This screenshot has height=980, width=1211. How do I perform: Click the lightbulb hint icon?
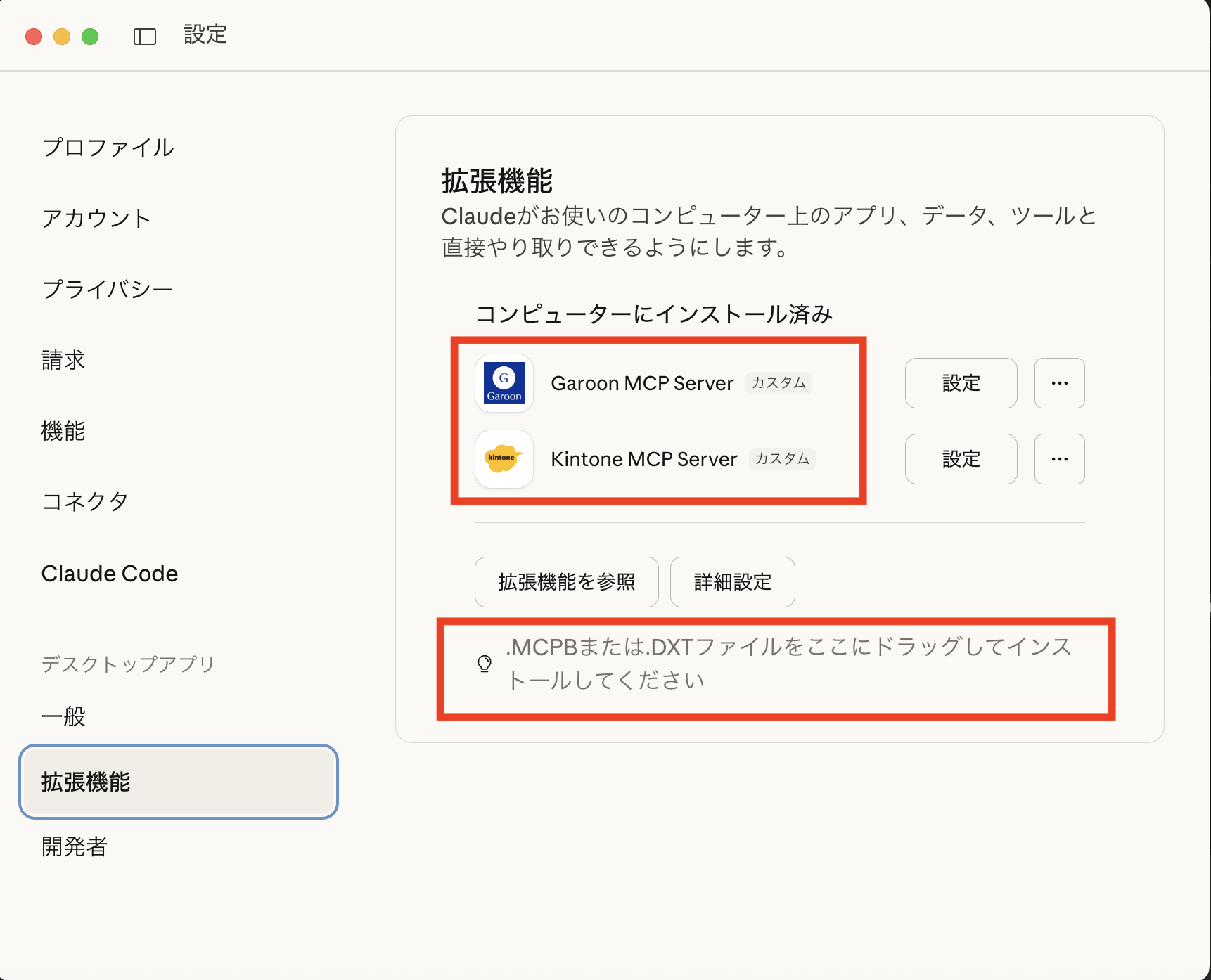point(485,664)
